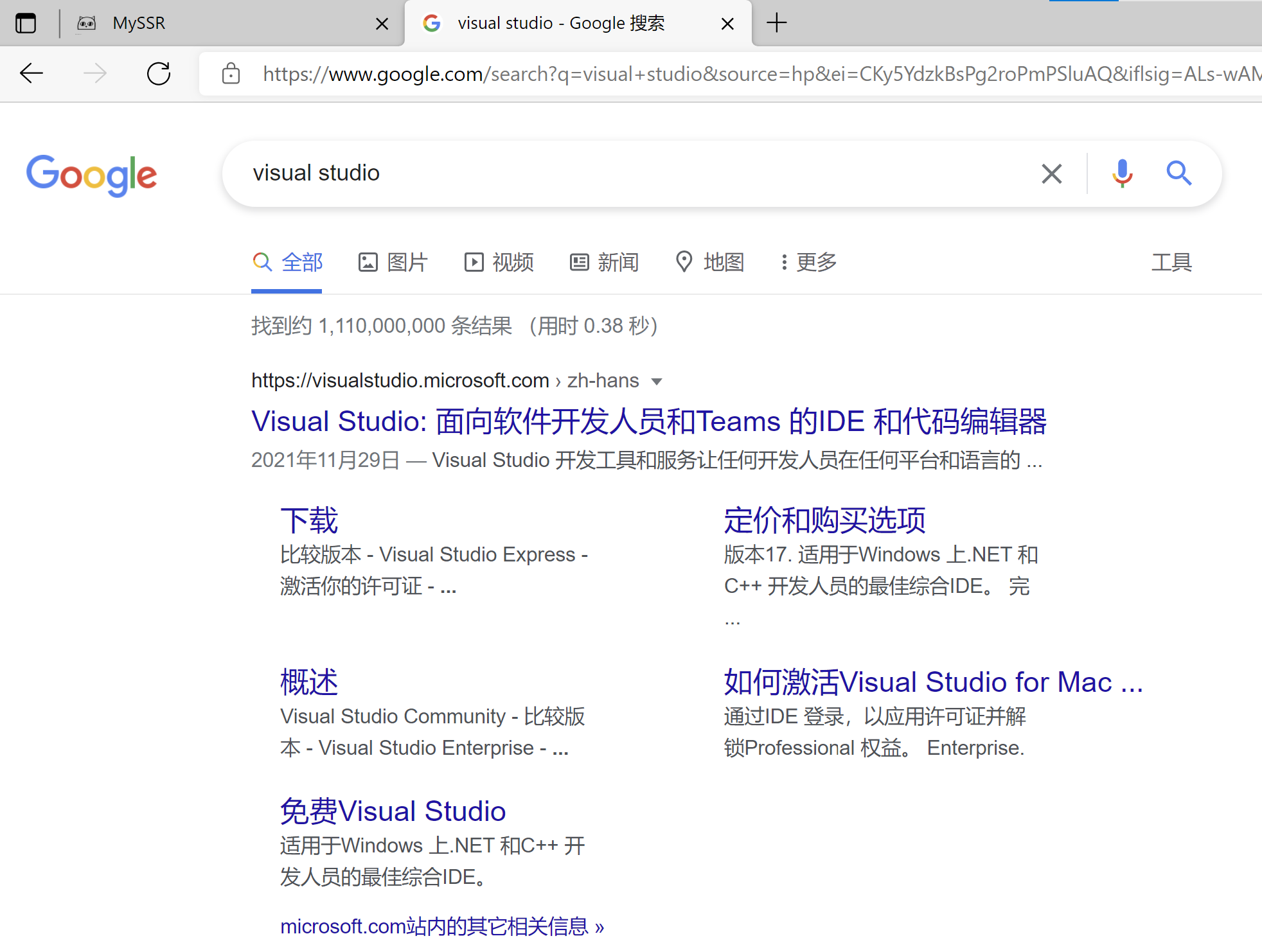The image size is (1262, 952).
Task: Open the 下载 sitelink
Action: (309, 520)
